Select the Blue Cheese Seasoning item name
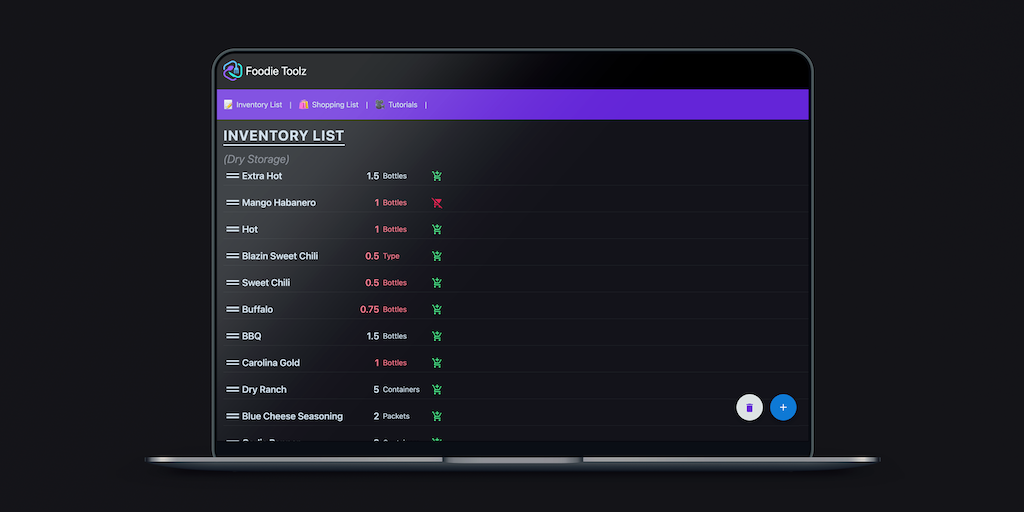1024x512 pixels. [292, 416]
